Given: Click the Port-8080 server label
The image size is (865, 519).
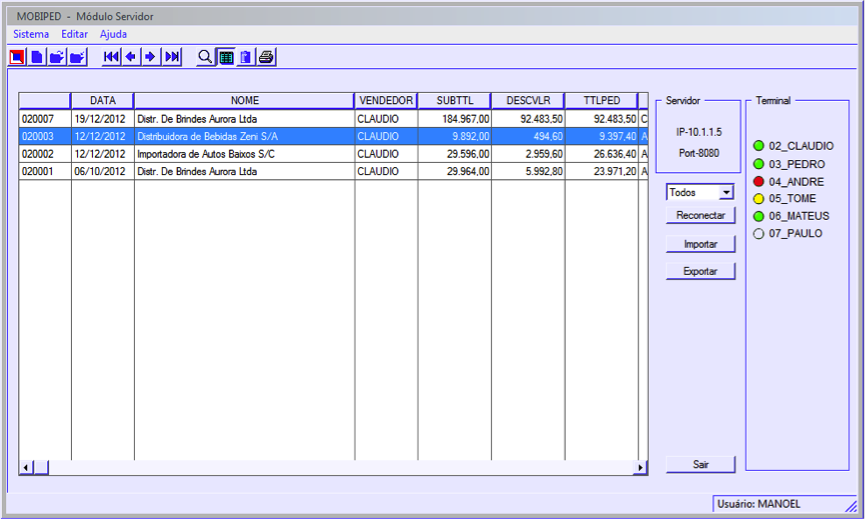Looking at the screenshot, I should (x=698, y=153).
